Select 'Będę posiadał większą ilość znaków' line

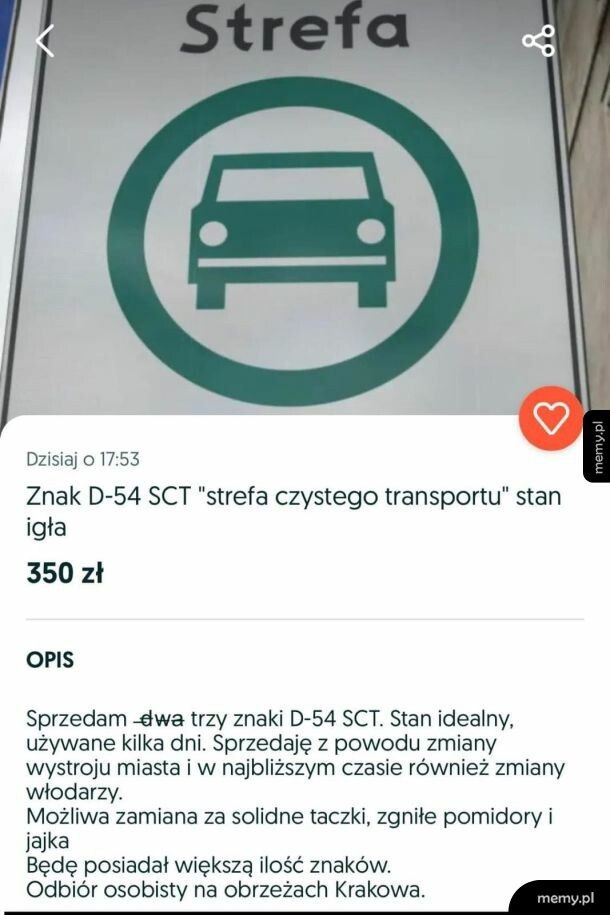point(208,865)
